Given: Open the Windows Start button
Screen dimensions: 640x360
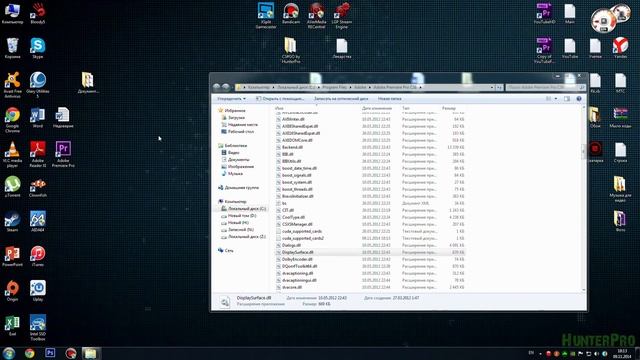Looking at the screenshot, I should (9, 353).
